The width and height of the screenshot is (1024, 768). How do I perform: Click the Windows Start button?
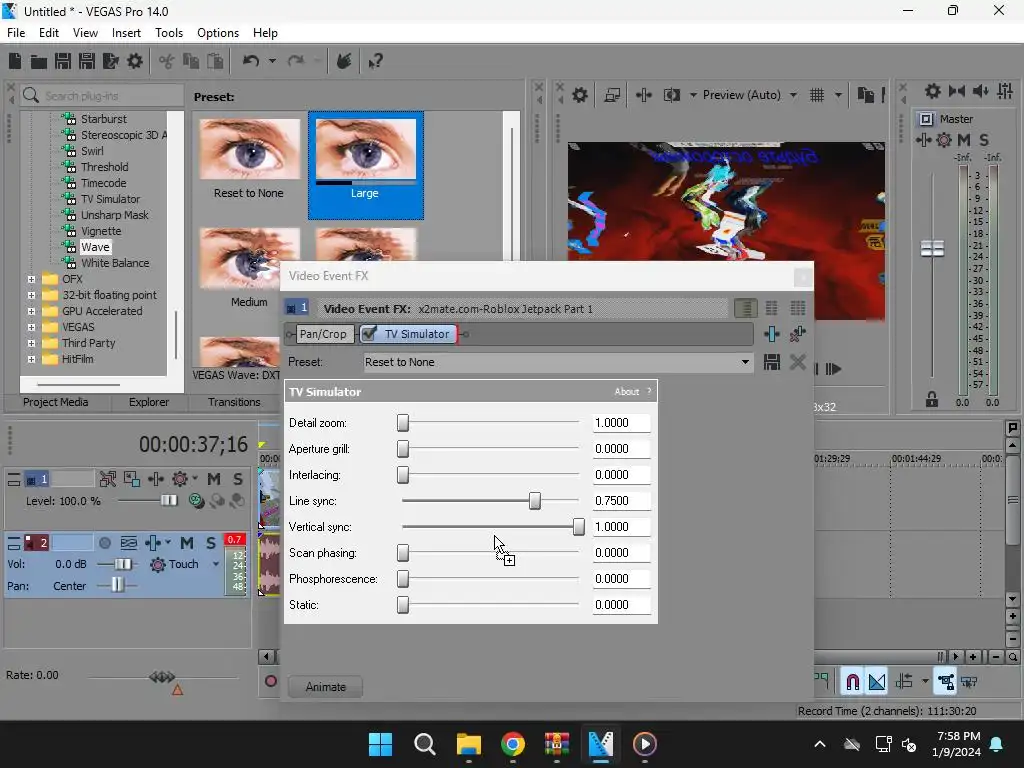point(380,744)
